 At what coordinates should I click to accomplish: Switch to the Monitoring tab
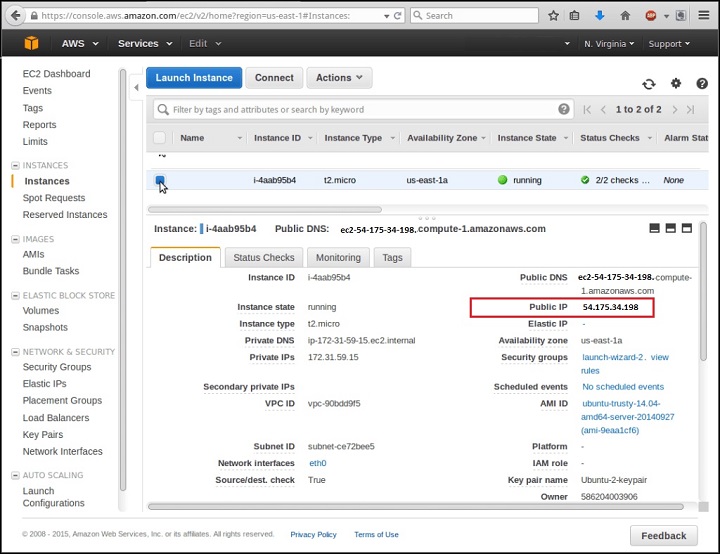tap(338, 258)
